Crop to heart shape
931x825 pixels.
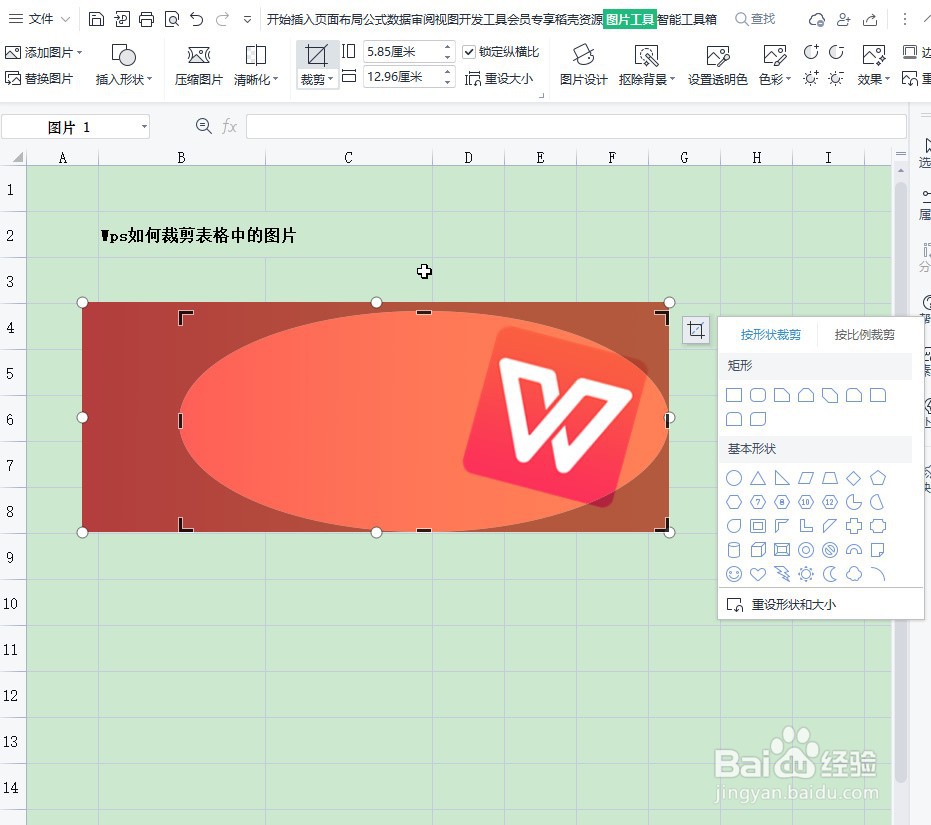click(x=758, y=574)
